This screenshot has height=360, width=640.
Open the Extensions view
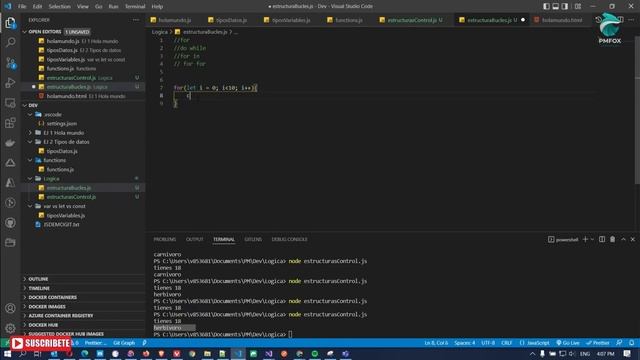point(10,123)
